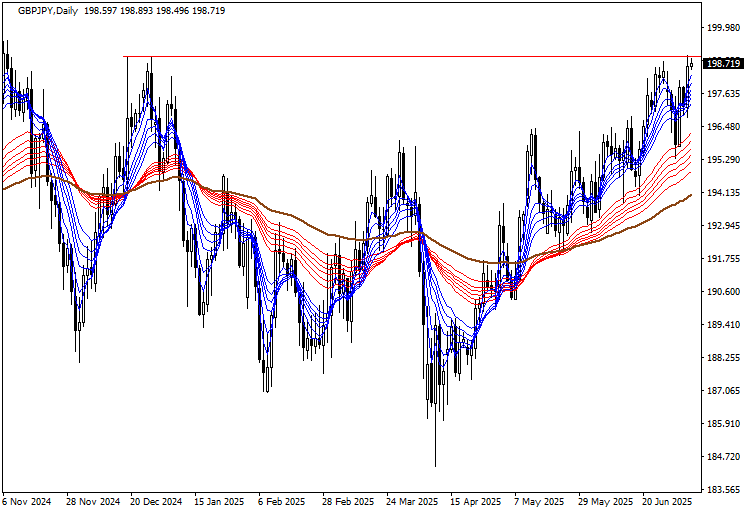Click the 28 Feb 2025 date label
747x513 pixels.
coord(348,502)
